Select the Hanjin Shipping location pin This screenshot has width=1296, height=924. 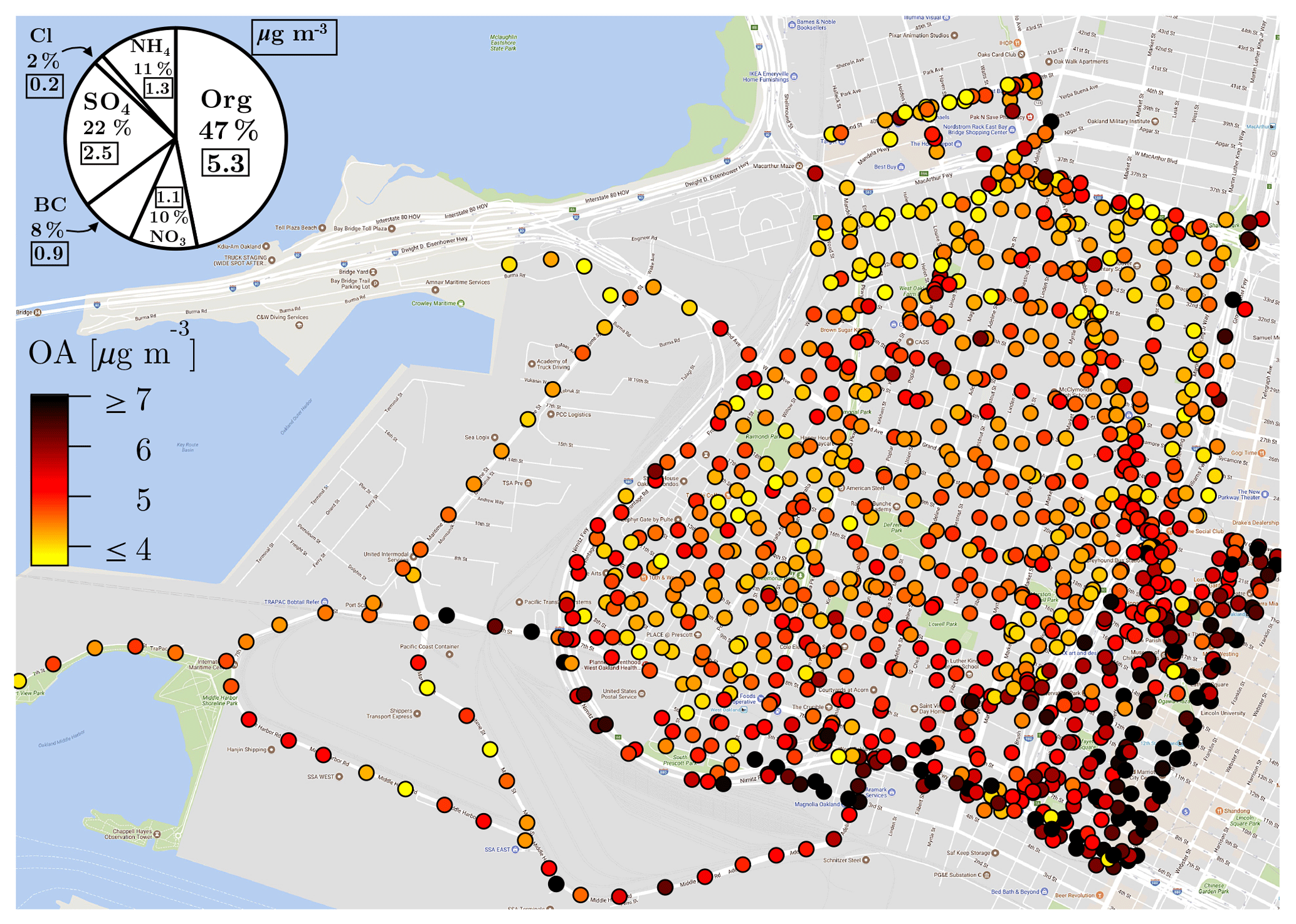[x=271, y=749]
